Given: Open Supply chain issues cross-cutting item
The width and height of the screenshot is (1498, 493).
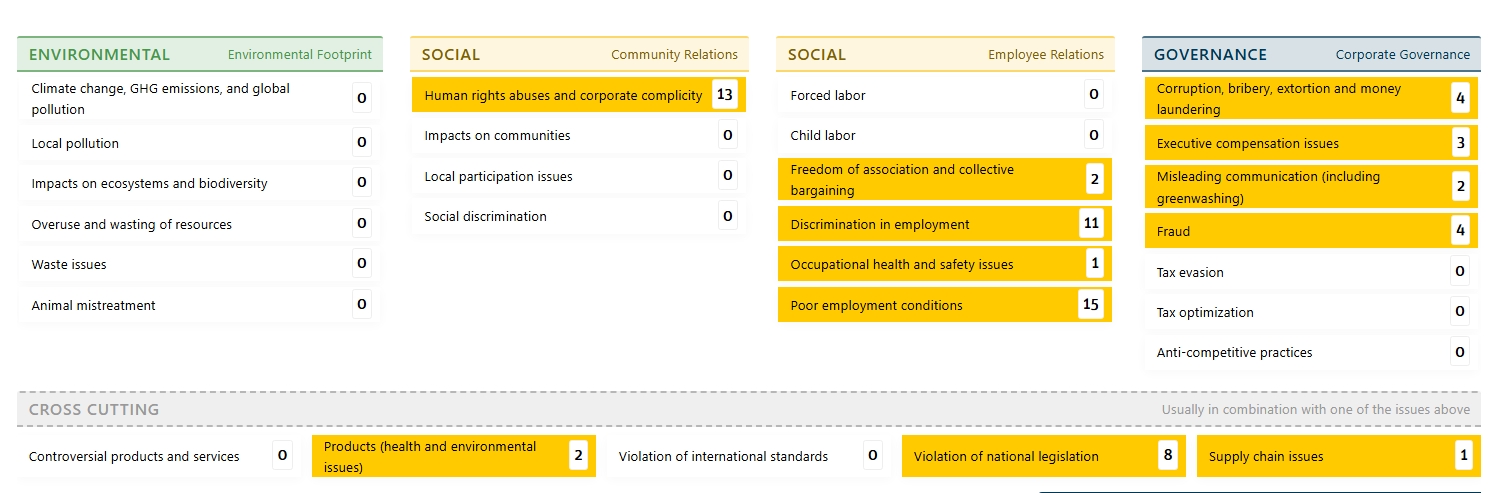Looking at the screenshot, I should 1338,456.
